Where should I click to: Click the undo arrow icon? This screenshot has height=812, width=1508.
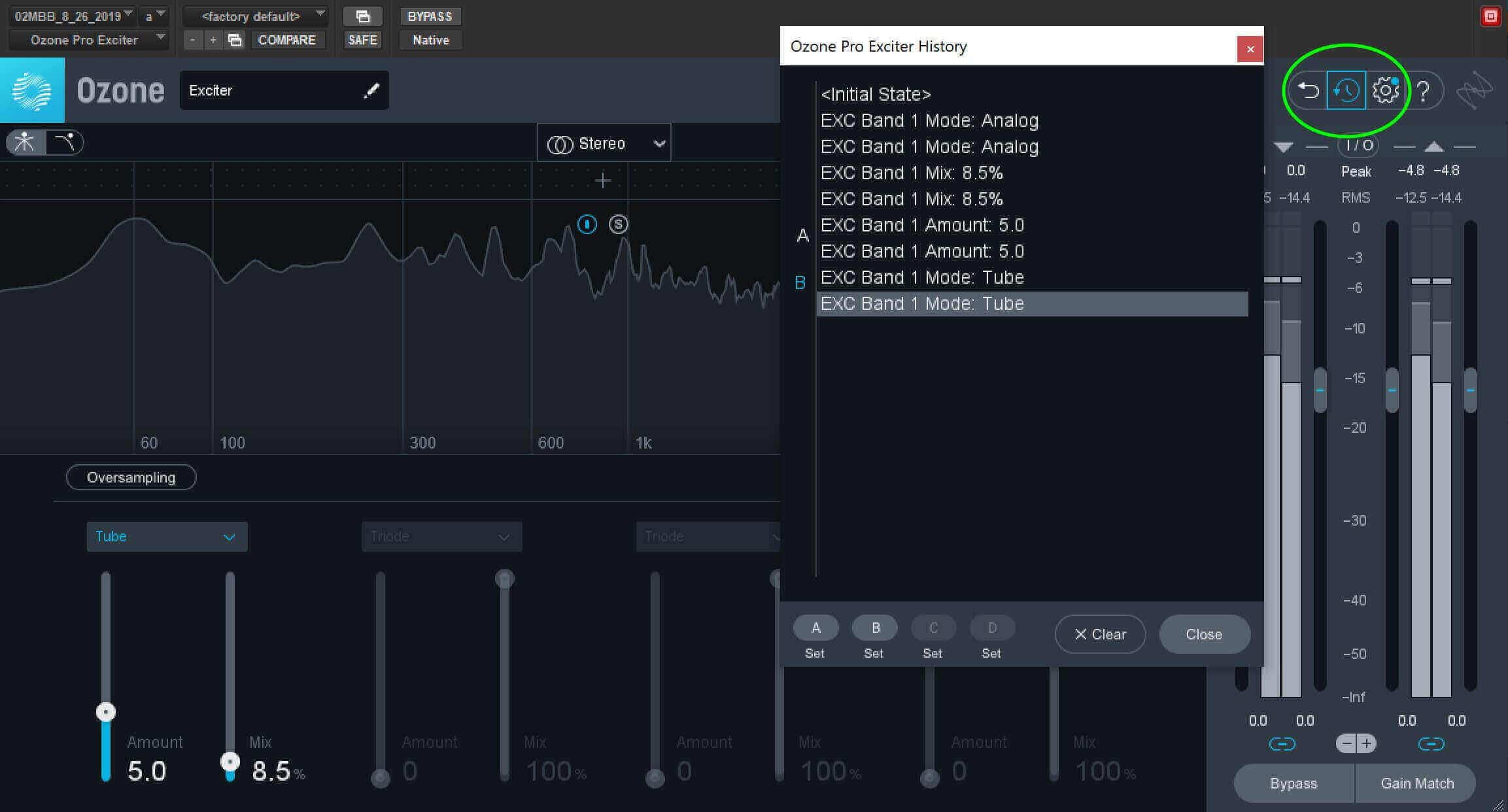click(x=1307, y=90)
